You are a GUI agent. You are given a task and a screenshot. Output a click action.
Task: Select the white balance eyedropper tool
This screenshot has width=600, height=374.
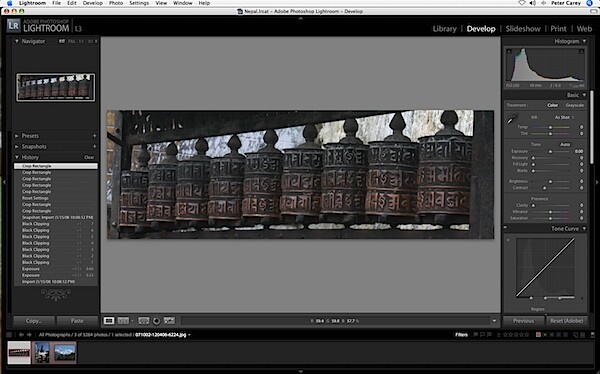pos(512,119)
